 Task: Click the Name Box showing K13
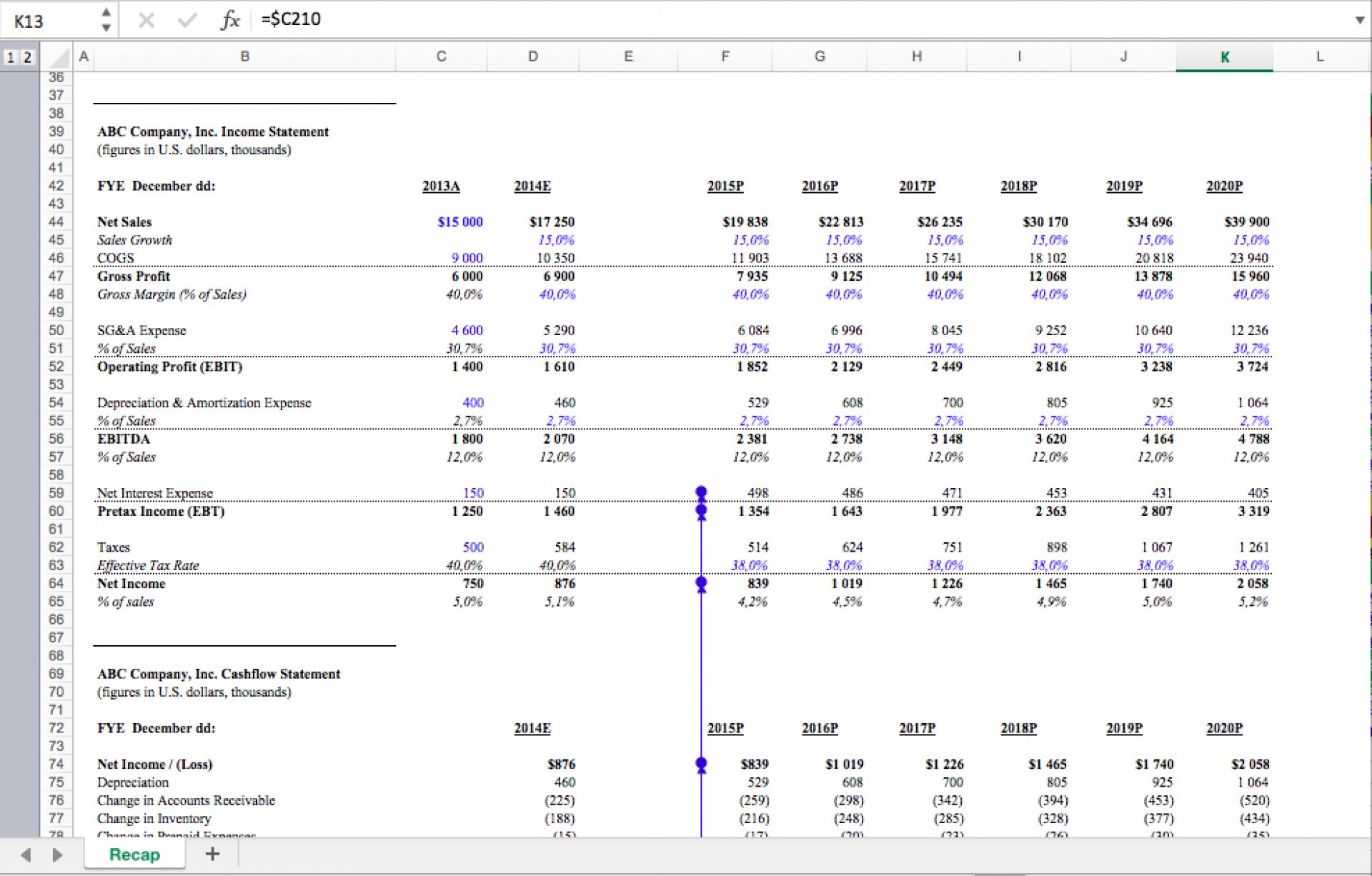[x=50, y=21]
